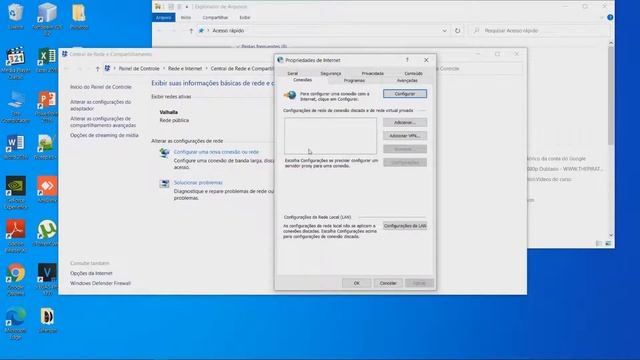The image size is (640, 360).
Task: Launch the Word desktop shortcut
Action: pyautogui.click(x=16, y=147)
